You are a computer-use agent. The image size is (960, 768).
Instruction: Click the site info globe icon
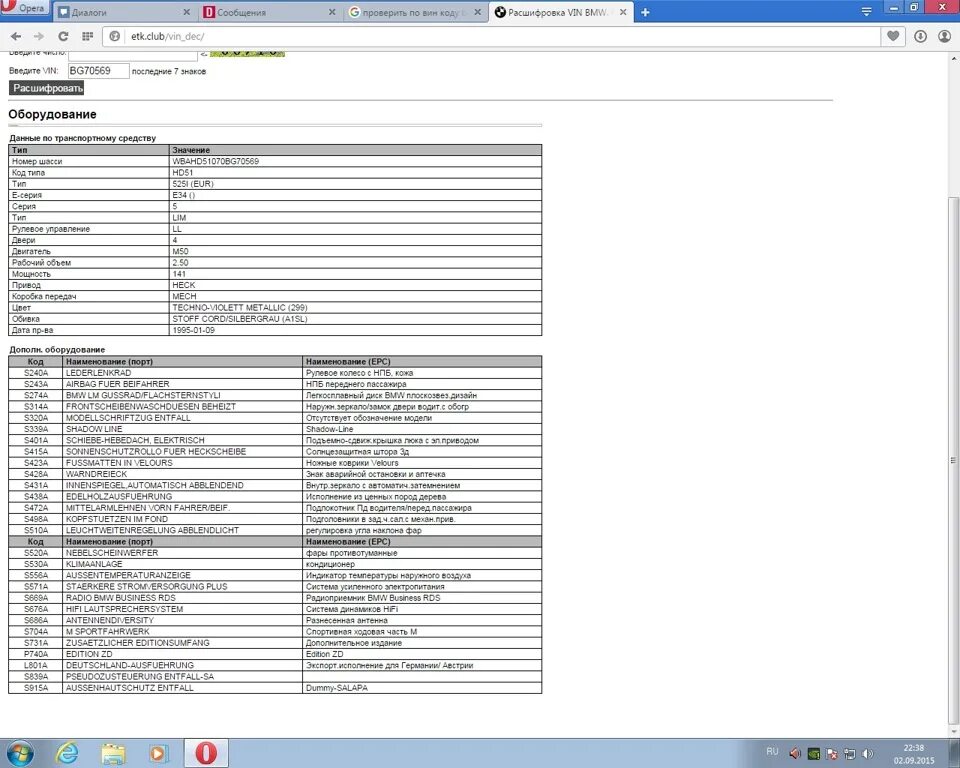[114, 37]
